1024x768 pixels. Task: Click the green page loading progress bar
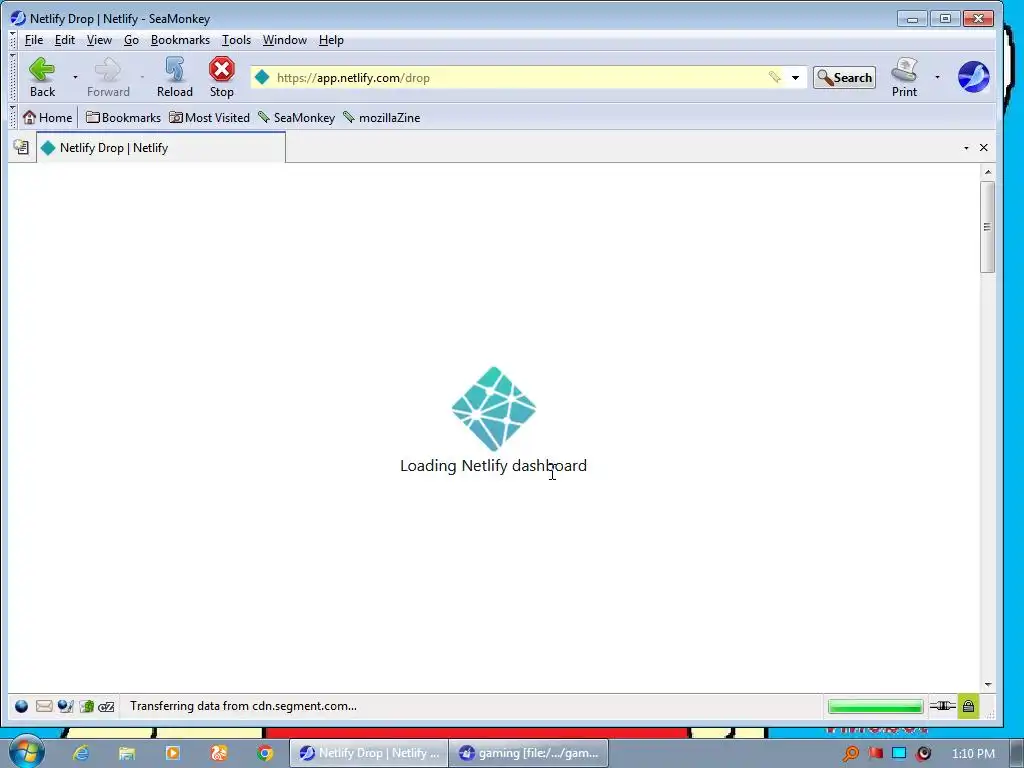tap(875, 706)
